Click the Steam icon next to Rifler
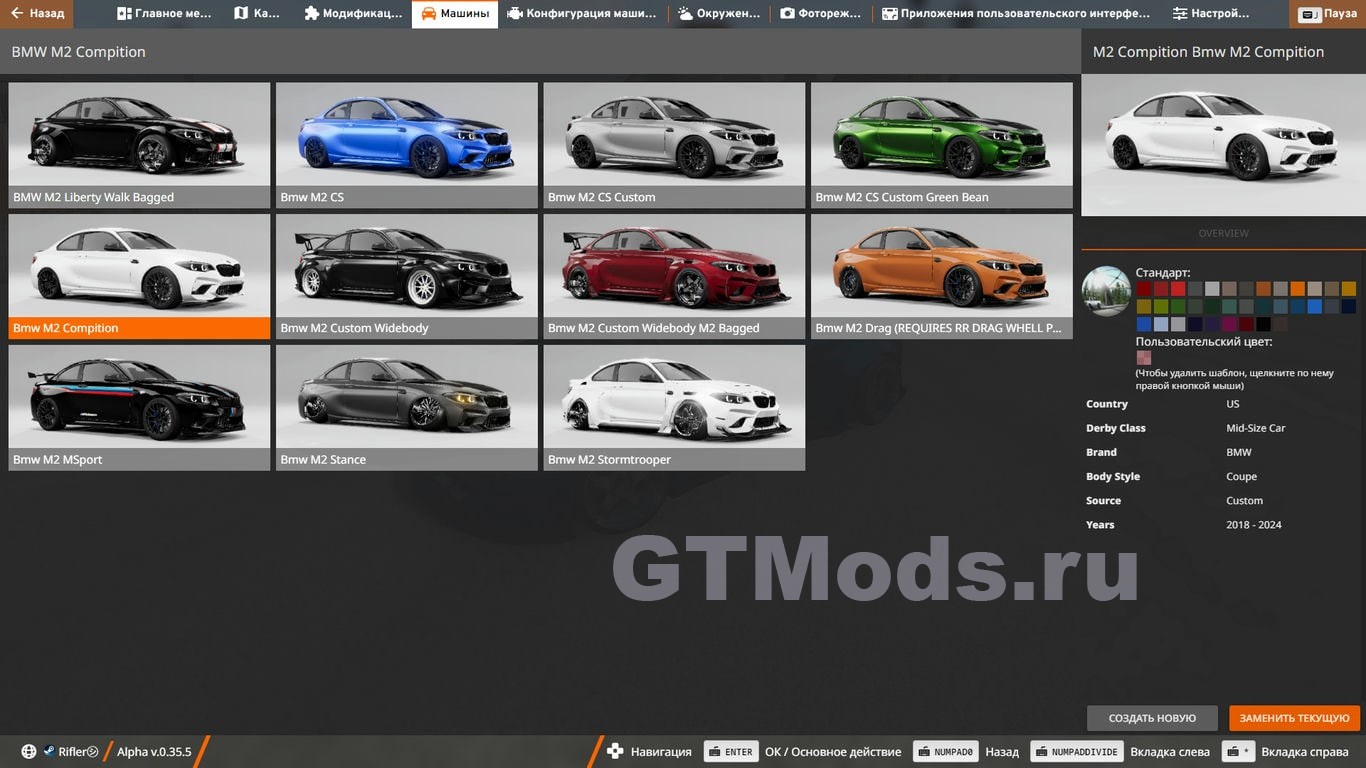 pyautogui.click(x=48, y=752)
